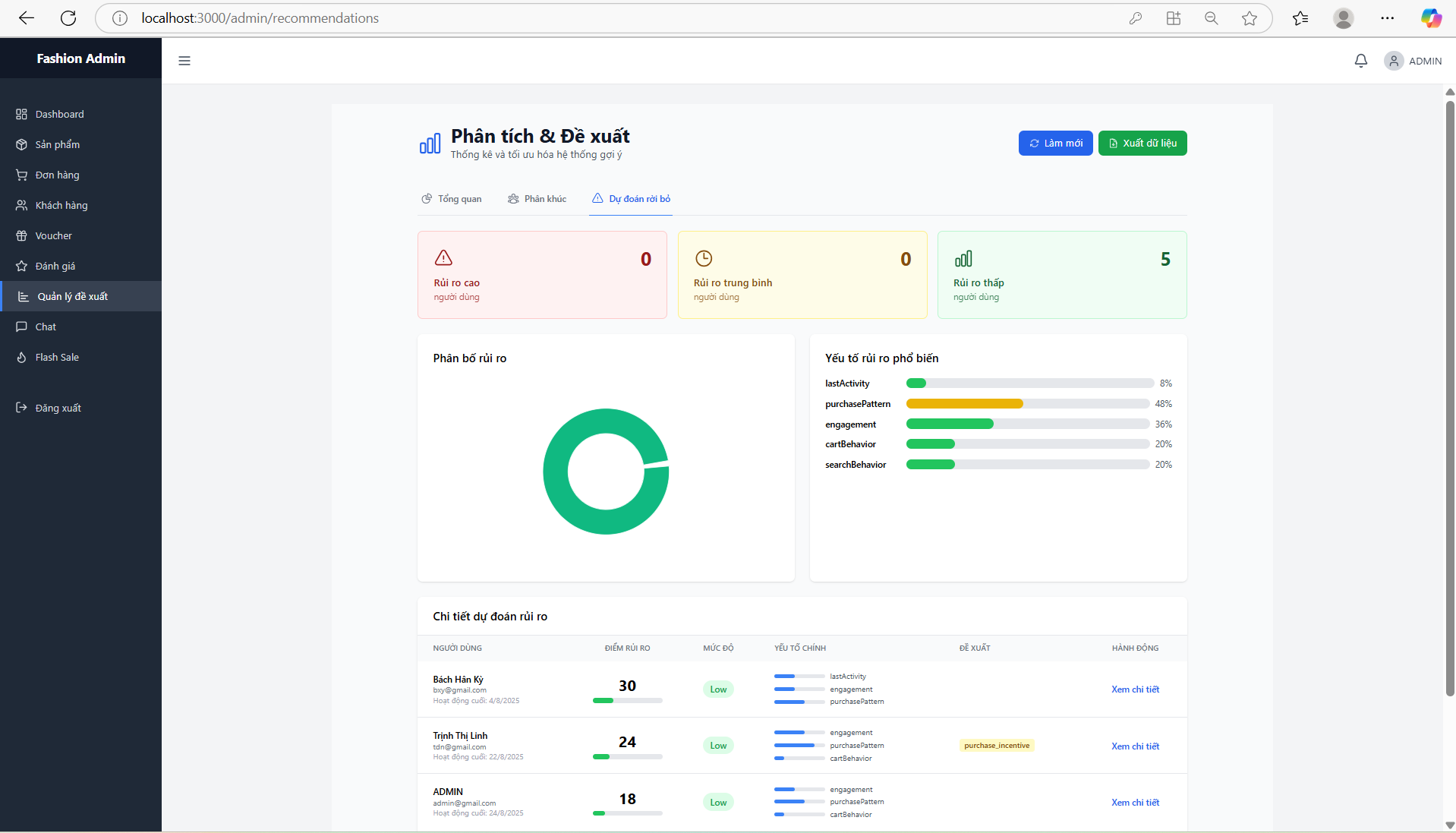Click the zoom magnifier icon in address bar

click(x=1212, y=18)
